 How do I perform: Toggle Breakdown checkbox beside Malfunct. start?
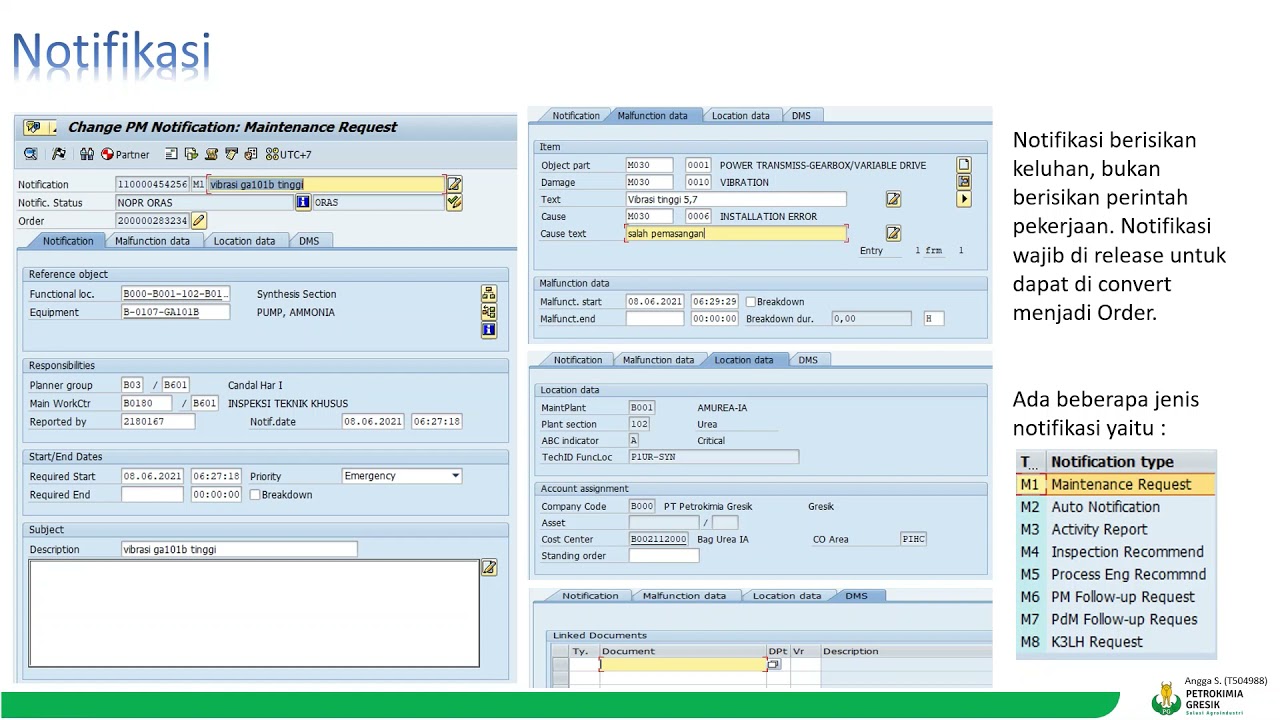(x=751, y=301)
